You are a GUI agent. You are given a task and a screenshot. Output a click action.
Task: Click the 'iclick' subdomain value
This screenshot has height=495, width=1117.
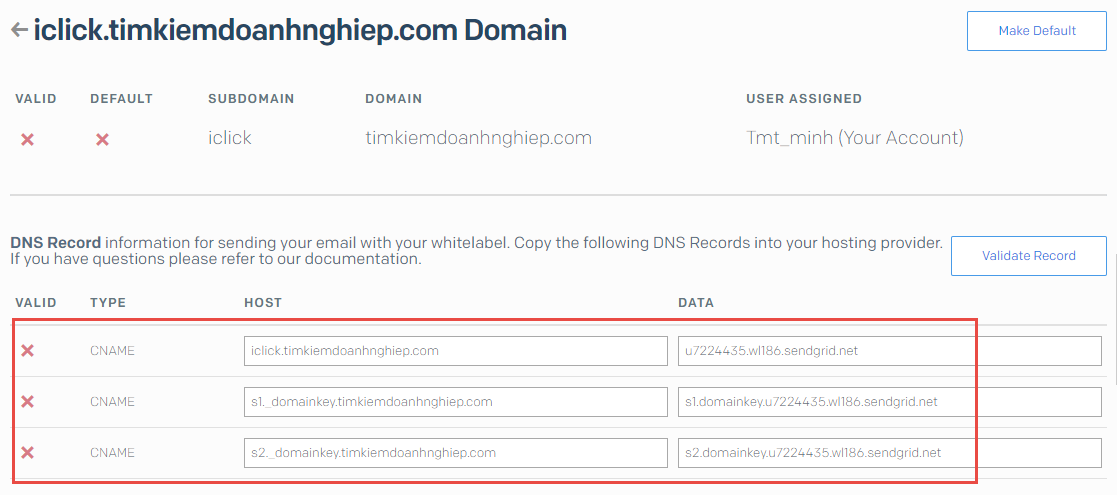pos(229,137)
